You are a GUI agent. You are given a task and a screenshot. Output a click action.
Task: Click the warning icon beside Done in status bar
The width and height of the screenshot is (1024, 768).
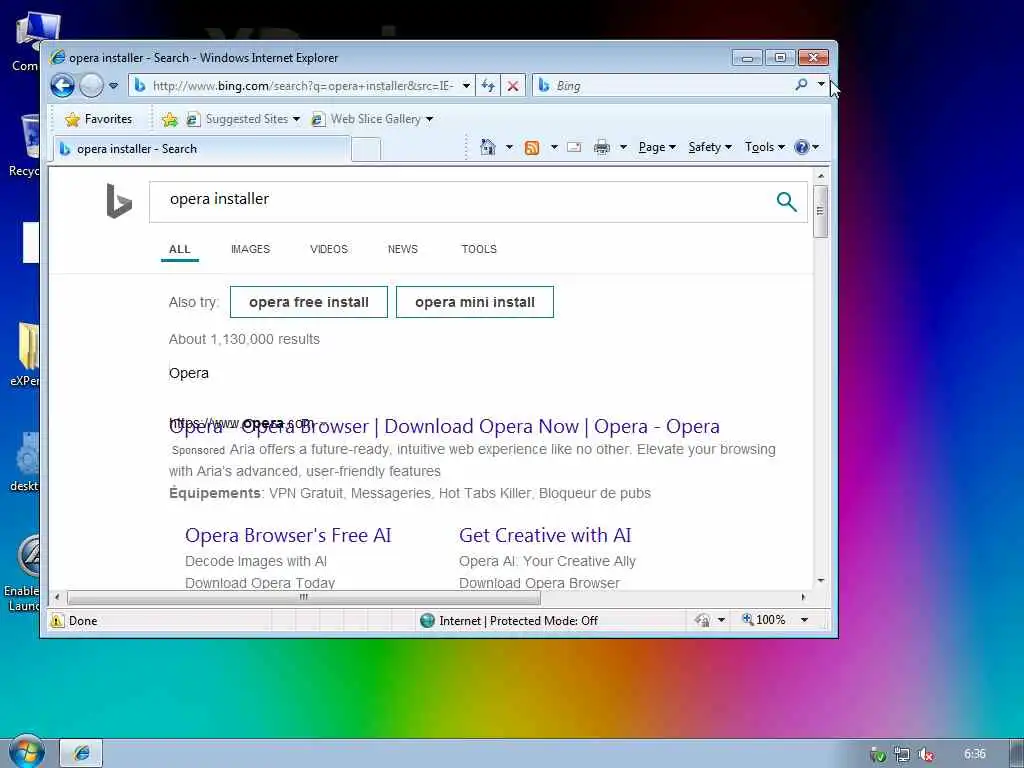pos(57,620)
